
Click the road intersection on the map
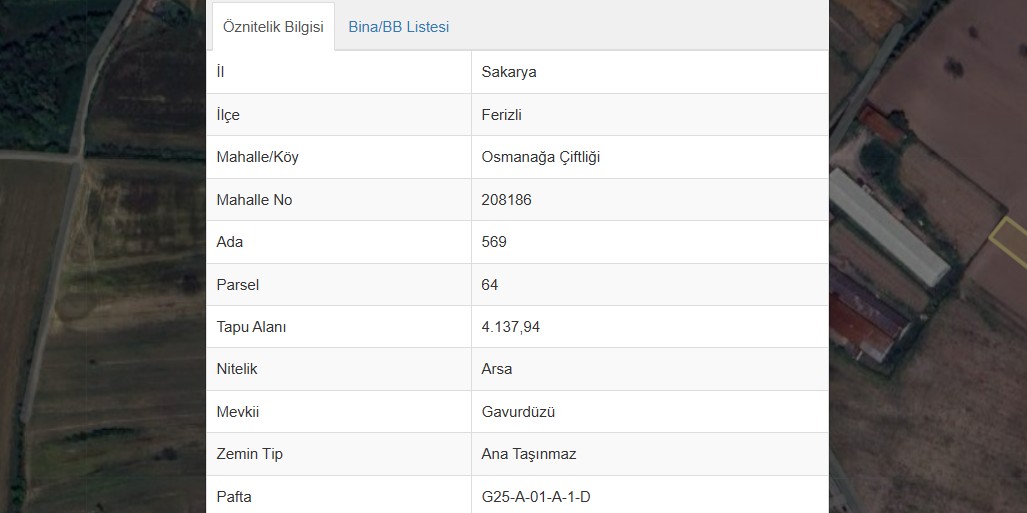click(78, 157)
